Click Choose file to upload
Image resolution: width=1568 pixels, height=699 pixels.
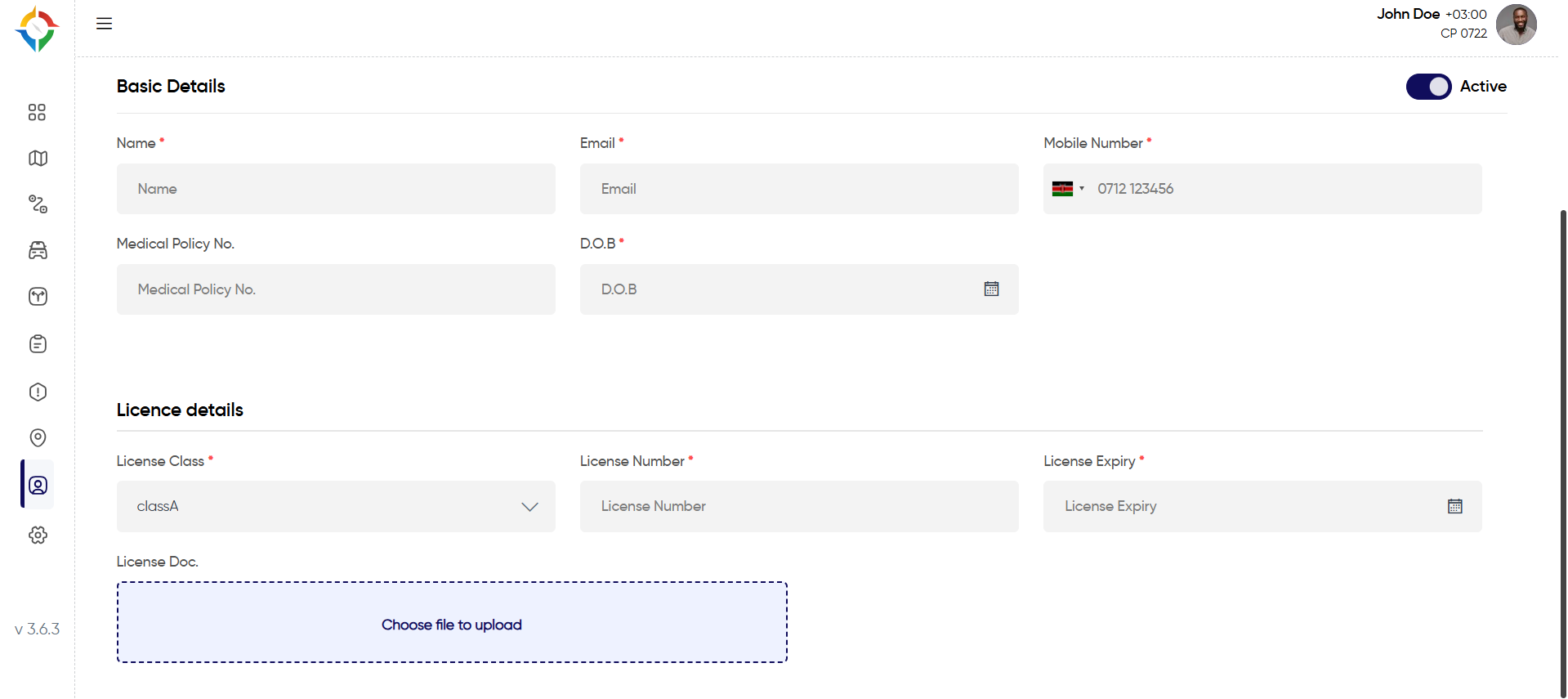tap(452, 623)
